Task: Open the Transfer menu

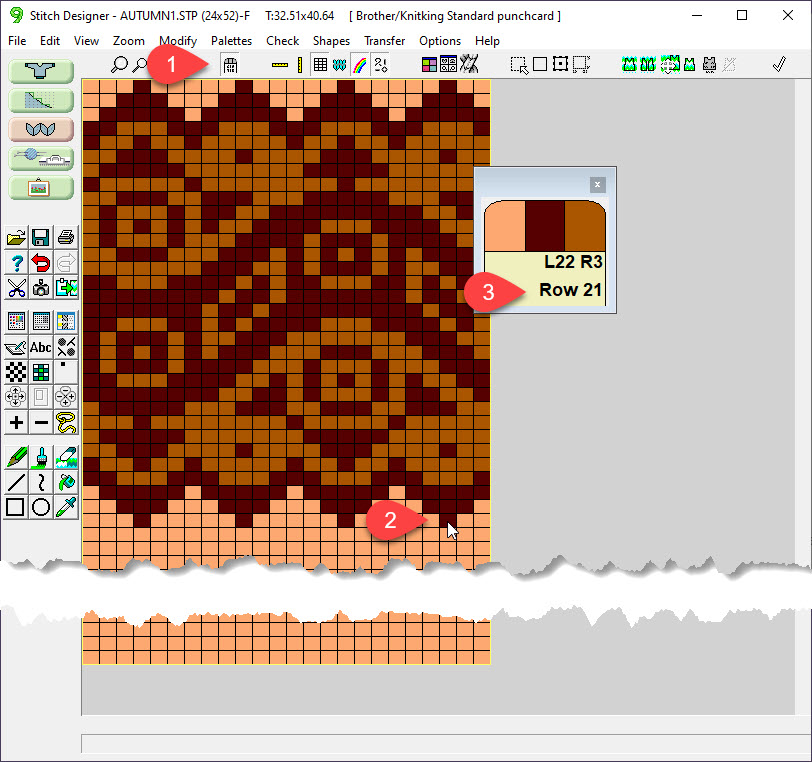Action: pos(384,41)
